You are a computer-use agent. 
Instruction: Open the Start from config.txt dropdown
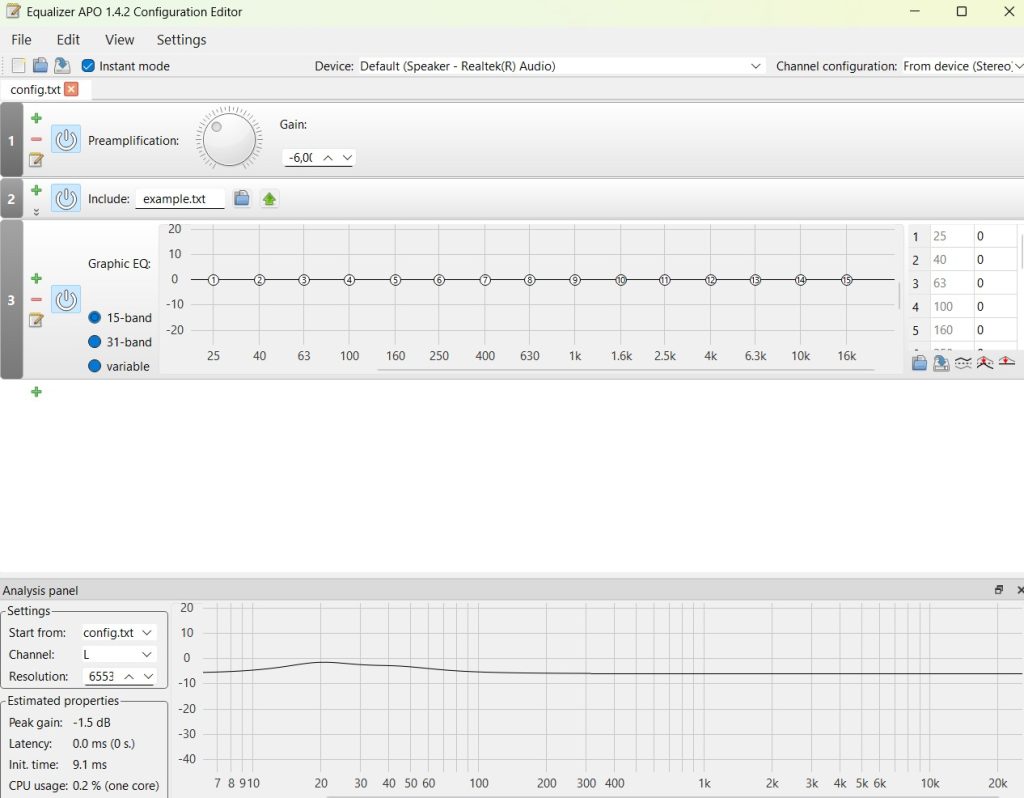click(118, 633)
